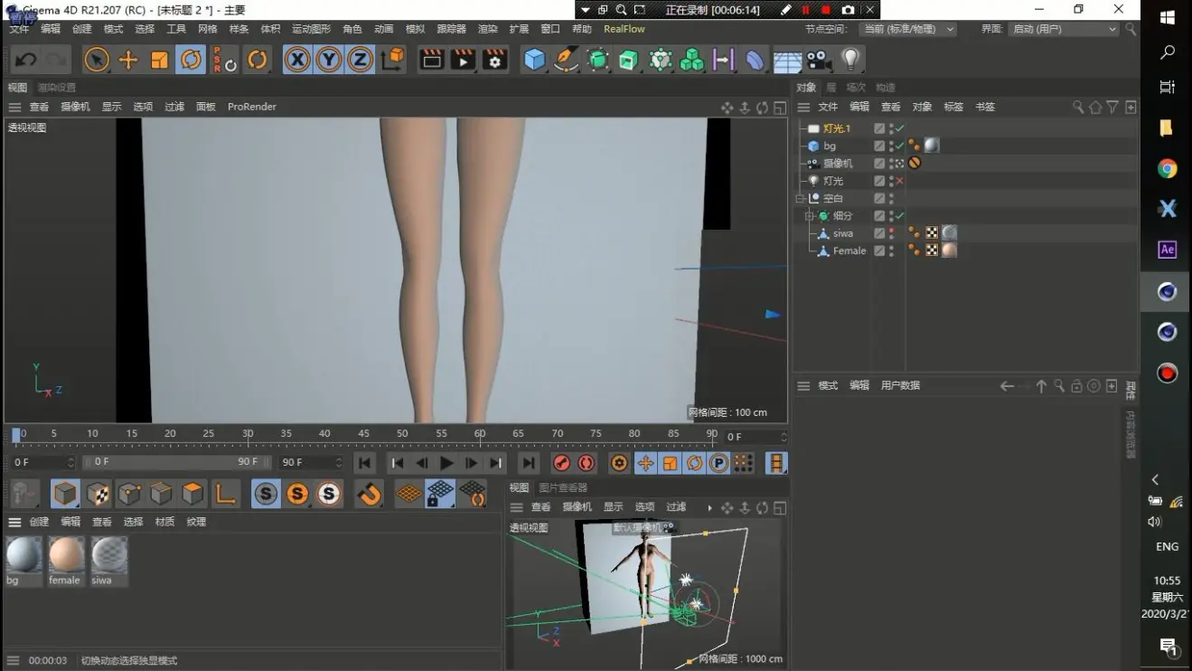Open the 节点空间 dropdown
Screen dimensions: 1192x671
908,29
